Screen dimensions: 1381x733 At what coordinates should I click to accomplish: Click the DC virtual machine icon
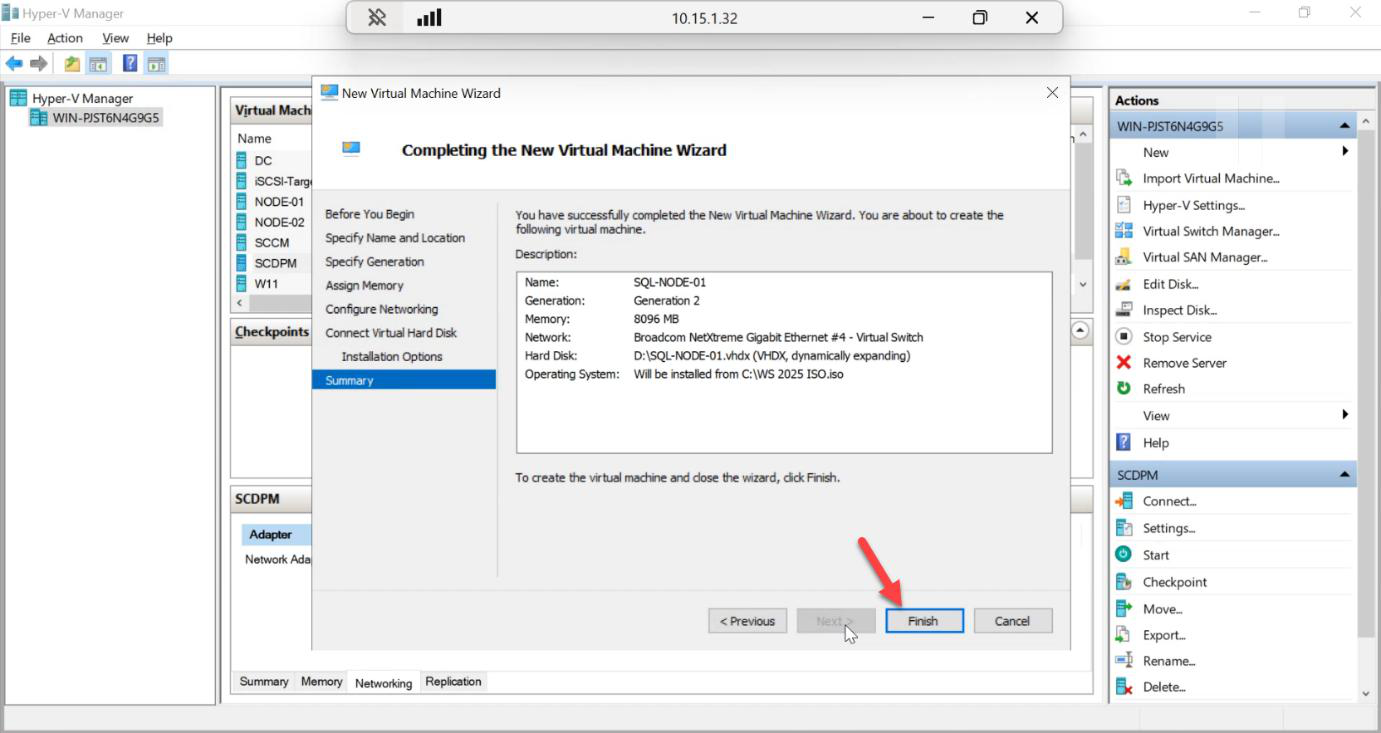click(241, 160)
